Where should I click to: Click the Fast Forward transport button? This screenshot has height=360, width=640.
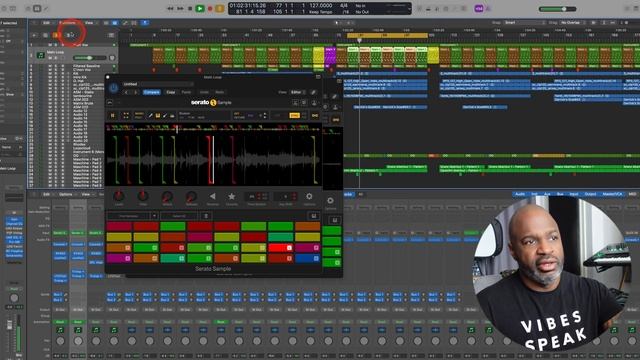coord(180,8)
